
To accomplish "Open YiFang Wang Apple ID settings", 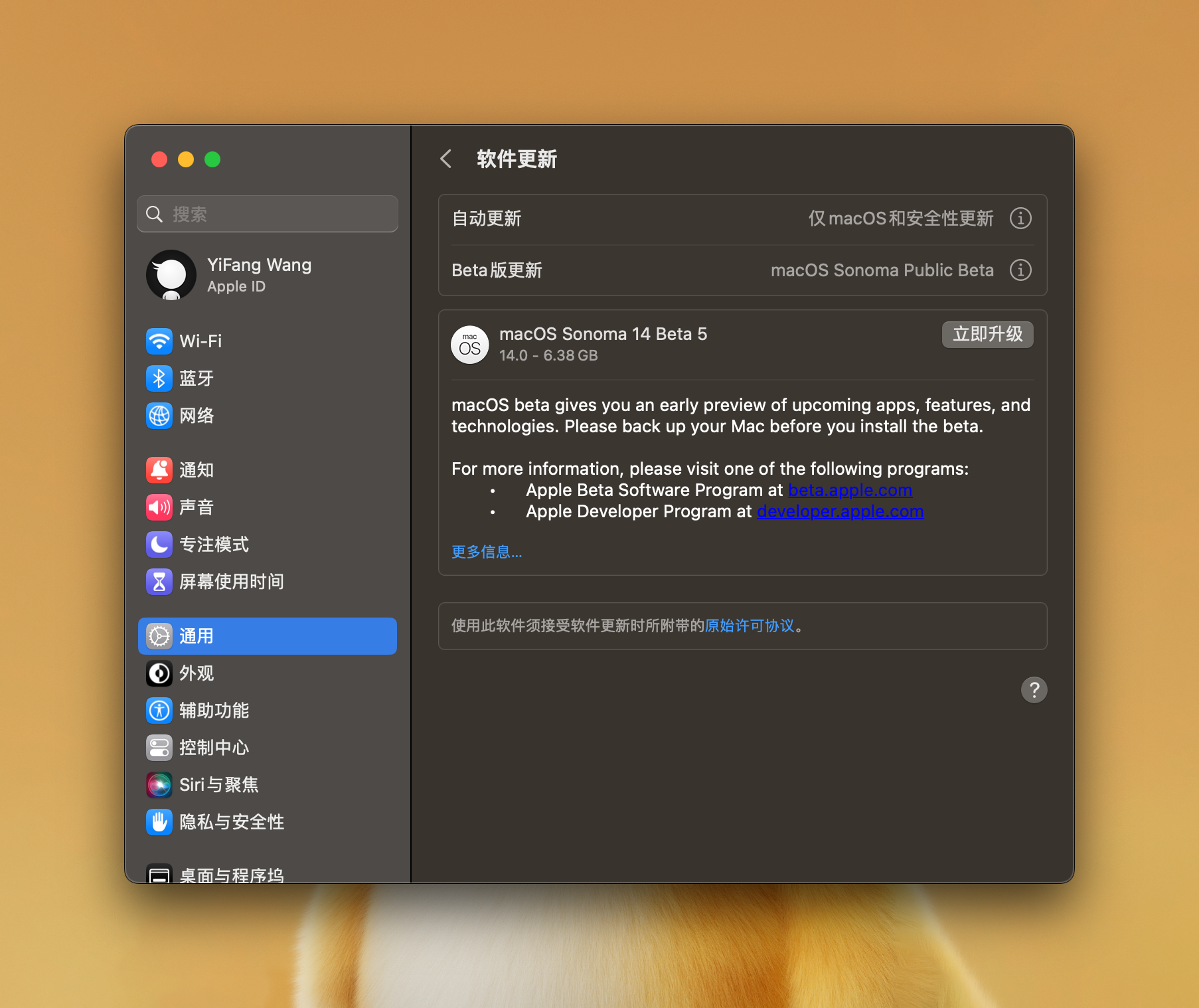I will [268, 275].
